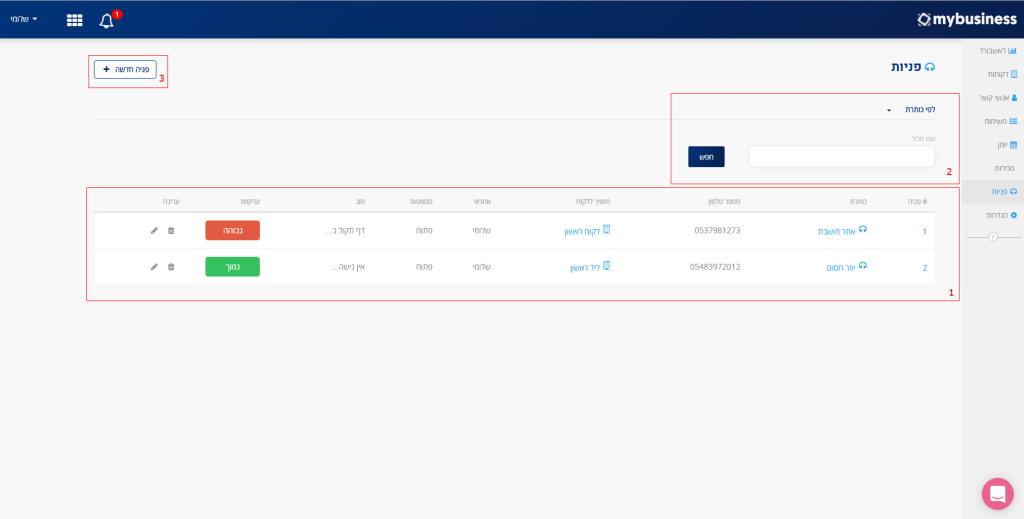
Task: Open ticket number 1 link
Action: pyautogui.click(x=924, y=231)
